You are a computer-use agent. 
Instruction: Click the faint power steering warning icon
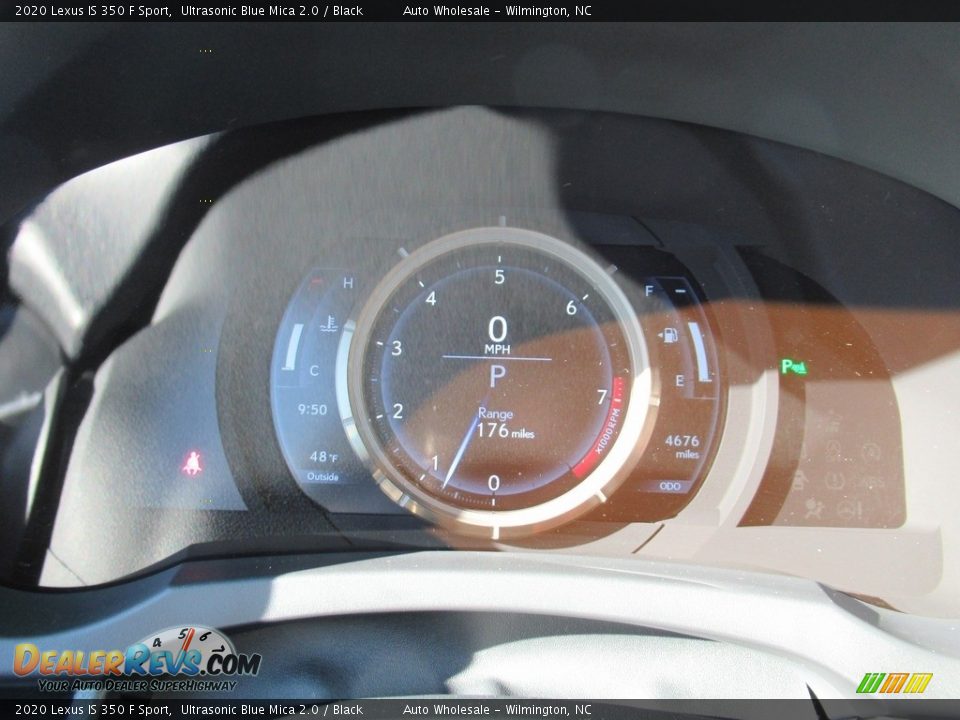click(x=850, y=509)
